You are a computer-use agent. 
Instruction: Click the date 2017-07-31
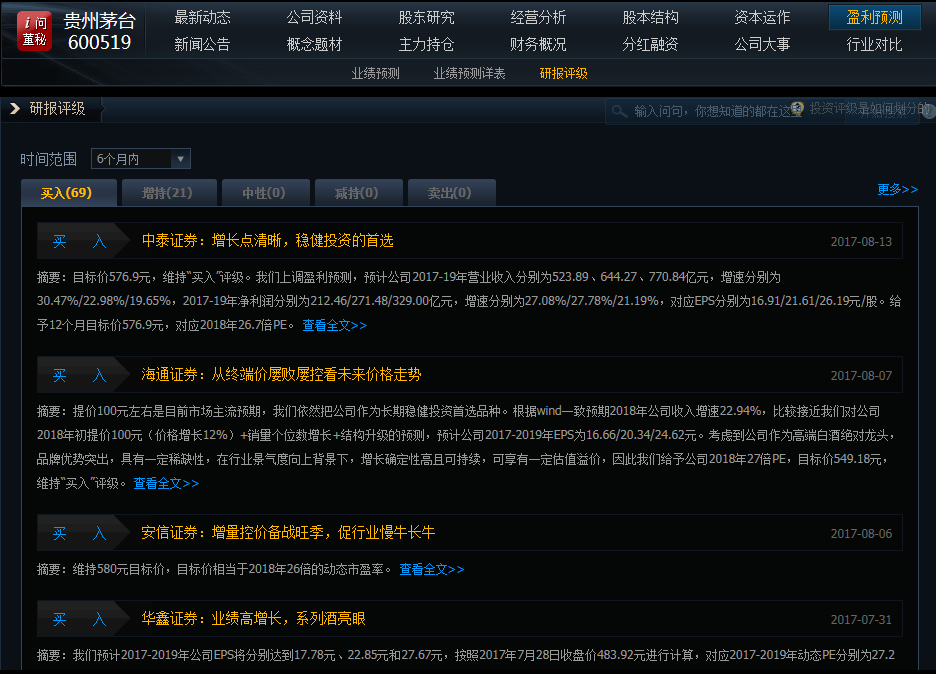coord(861,620)
